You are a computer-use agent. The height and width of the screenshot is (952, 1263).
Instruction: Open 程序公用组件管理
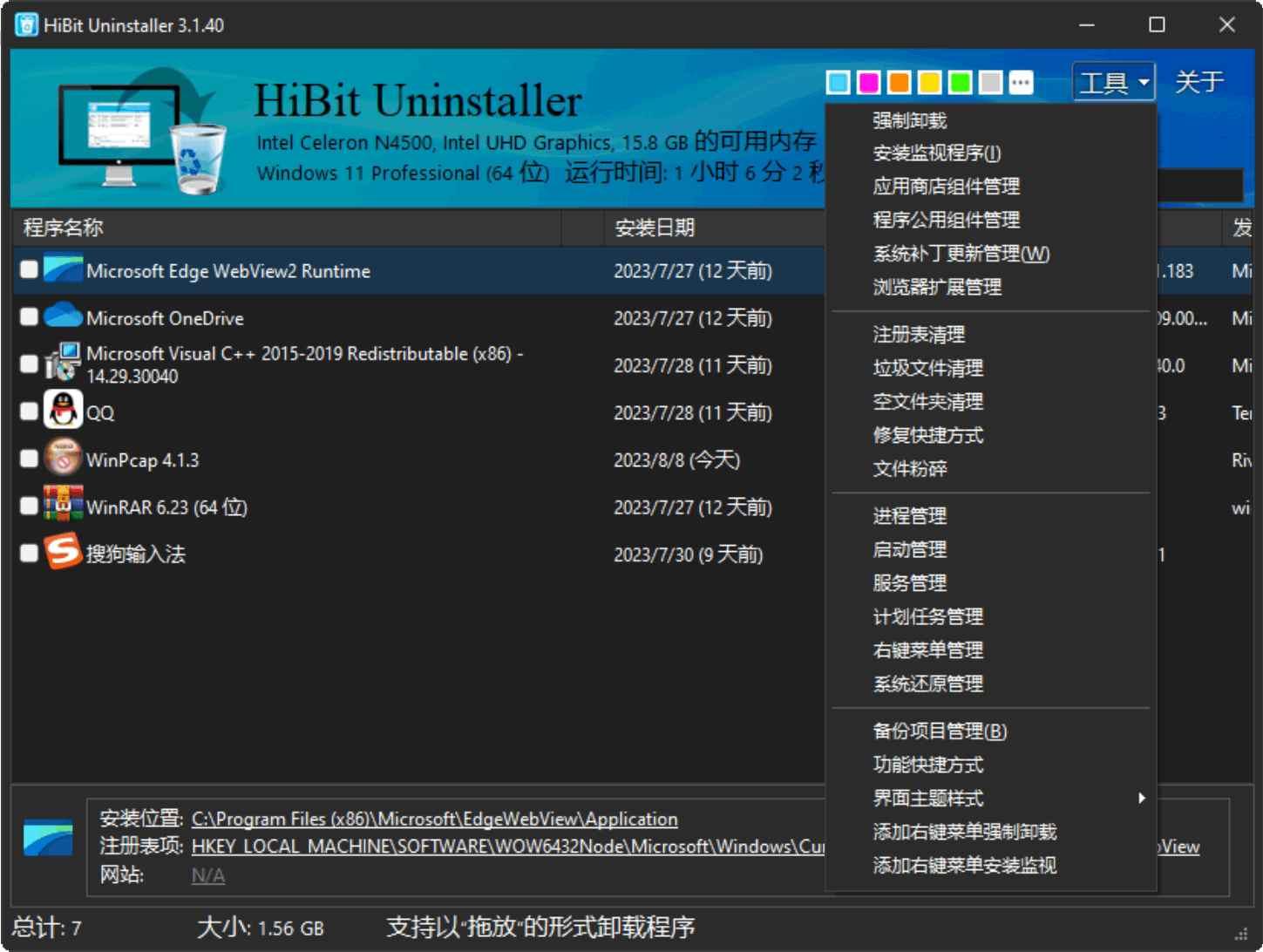click(947, 220)
